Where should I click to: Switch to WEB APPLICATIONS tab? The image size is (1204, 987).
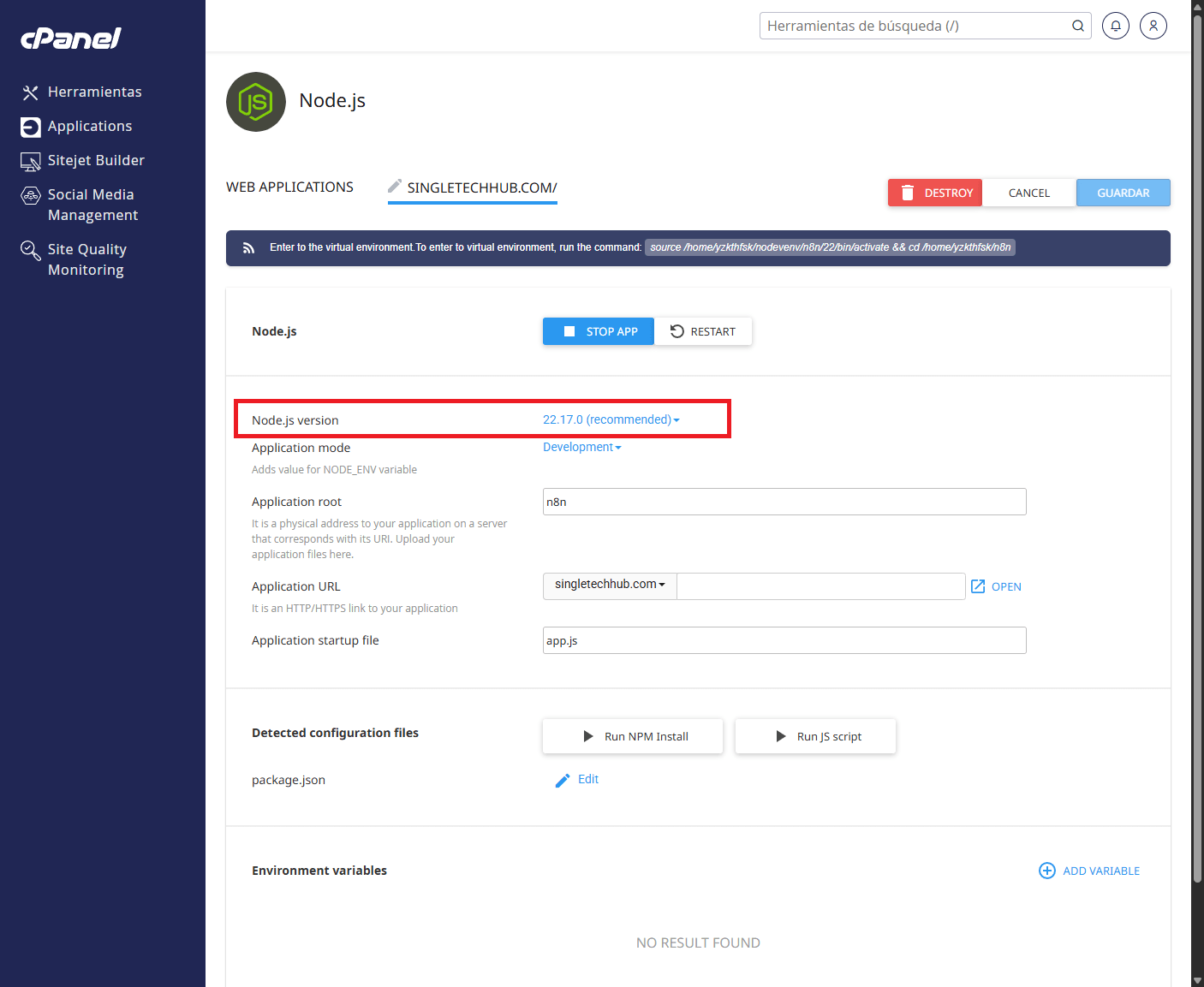point(289,187)
